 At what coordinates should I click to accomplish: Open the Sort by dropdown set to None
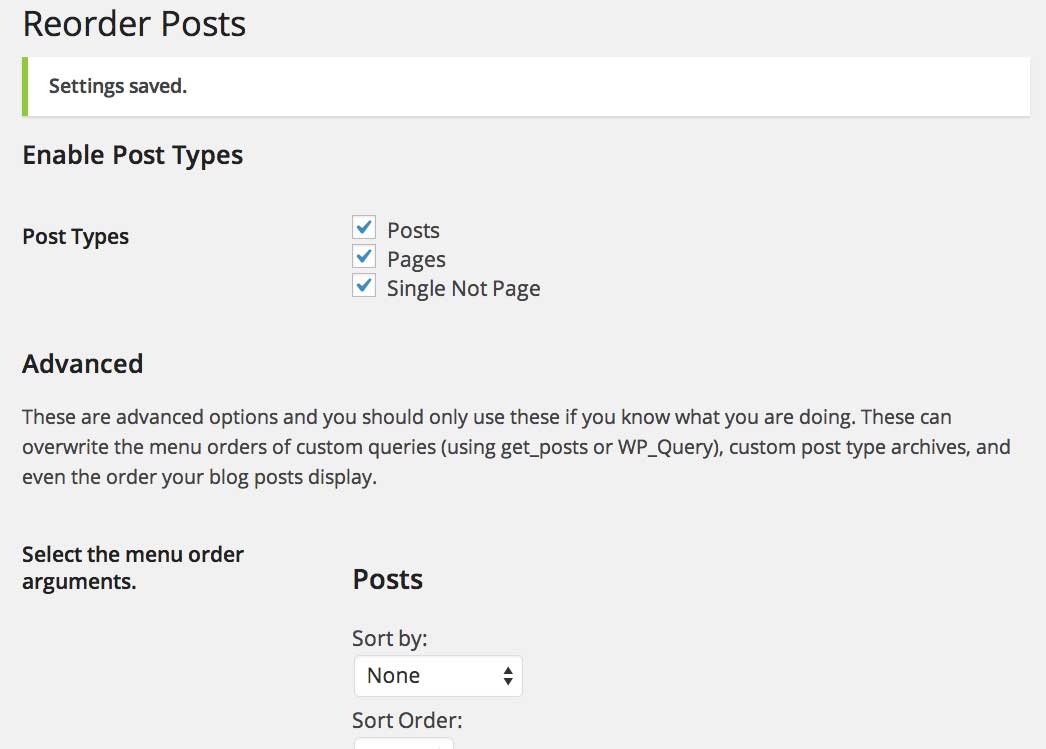[x=438, y=676]
